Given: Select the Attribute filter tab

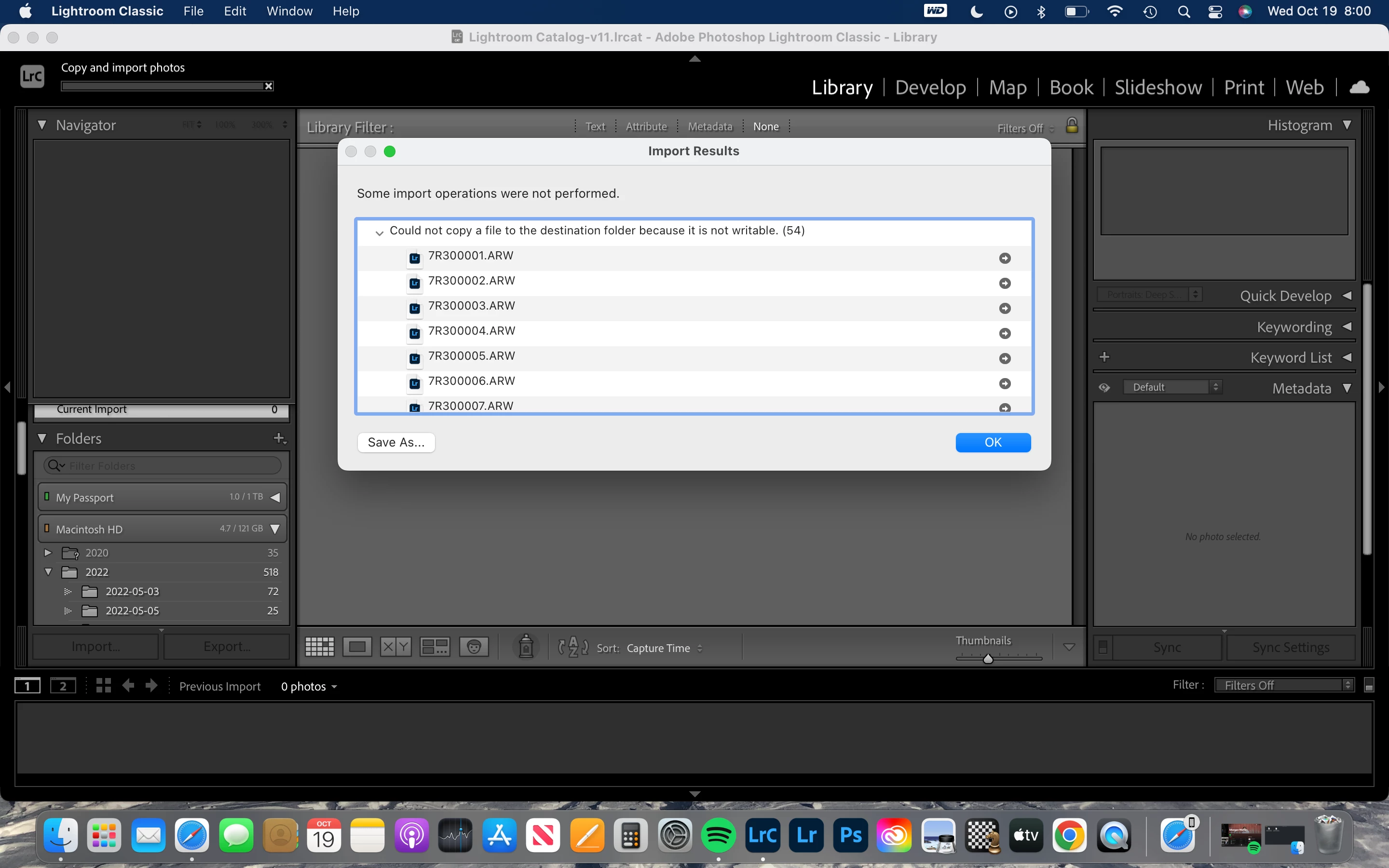Looking at the screenshot, I should click(x=646, y=126).
